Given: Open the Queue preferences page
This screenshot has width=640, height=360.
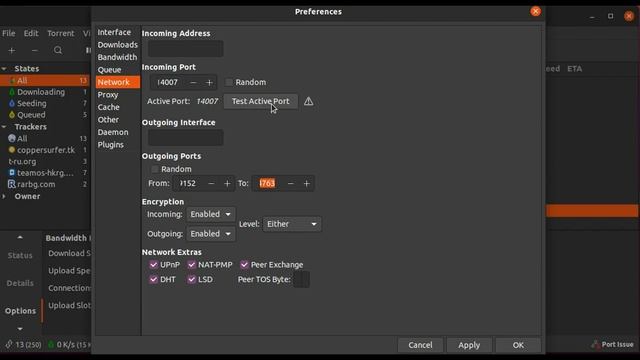Looking at the screenshot, I should (109, 70).
